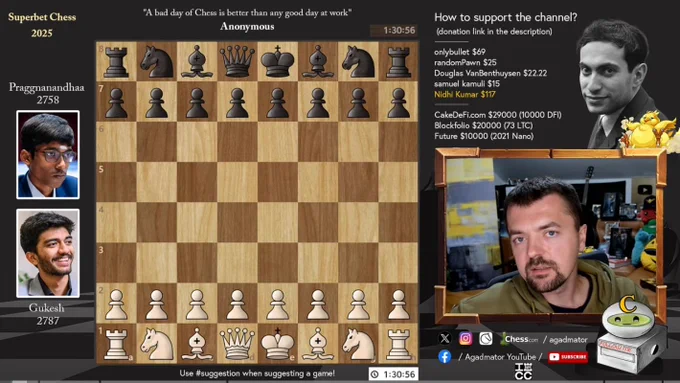Select the black pawn on a7

tap(116, 103)
